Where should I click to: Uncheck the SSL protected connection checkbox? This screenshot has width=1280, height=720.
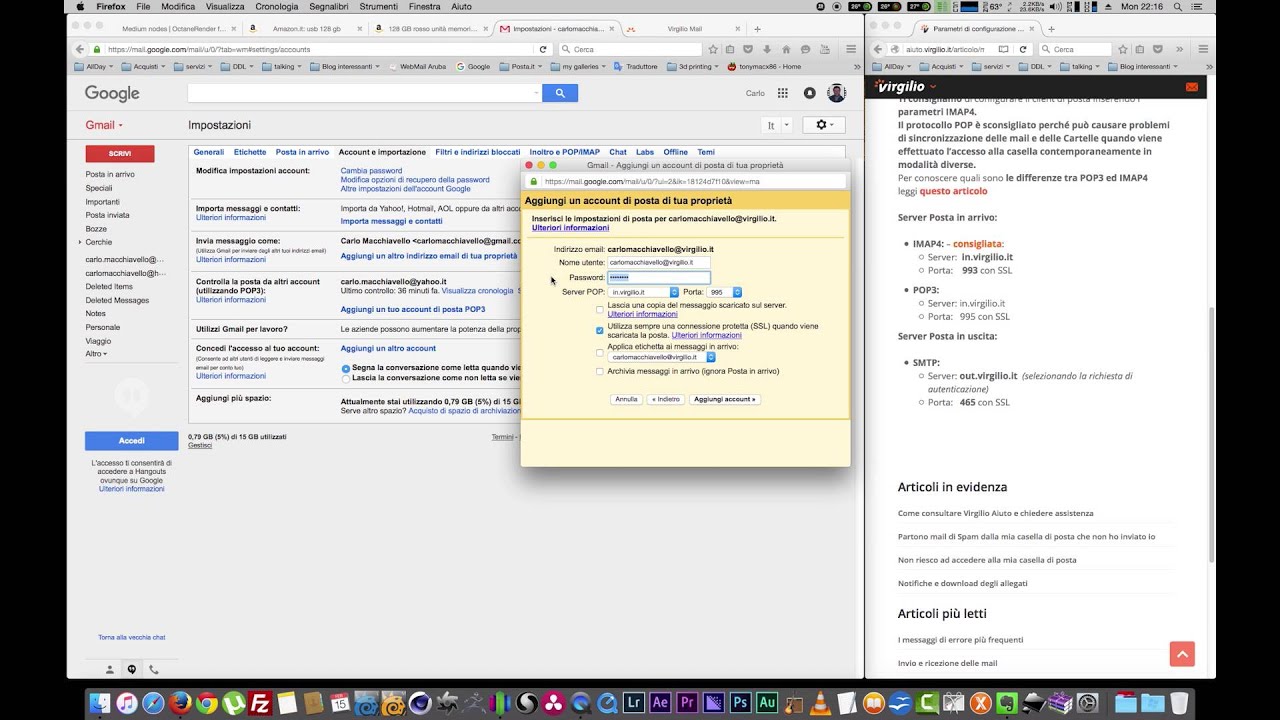(600, 330)
